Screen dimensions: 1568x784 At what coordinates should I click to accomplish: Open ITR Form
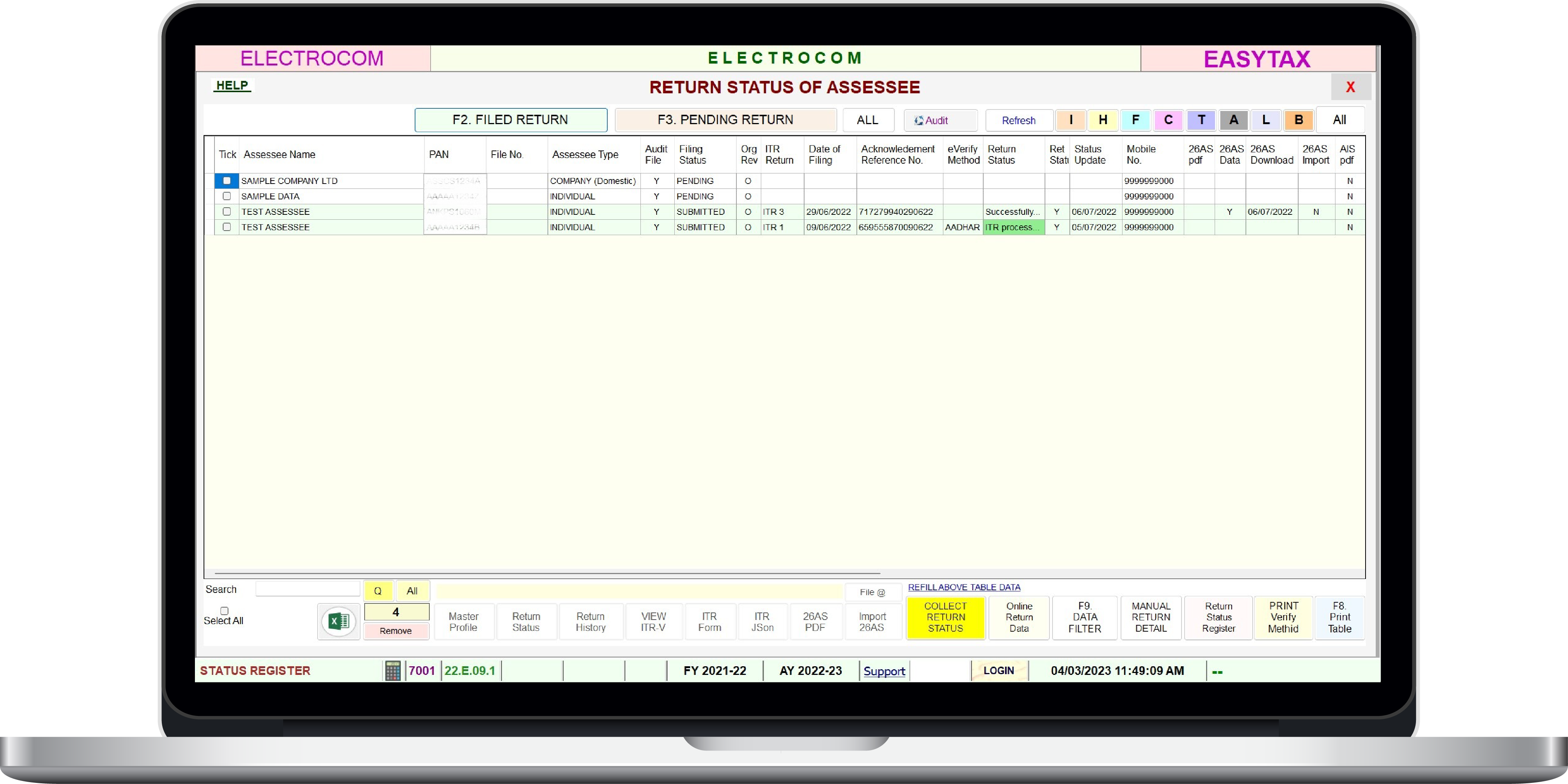point(710,621)
